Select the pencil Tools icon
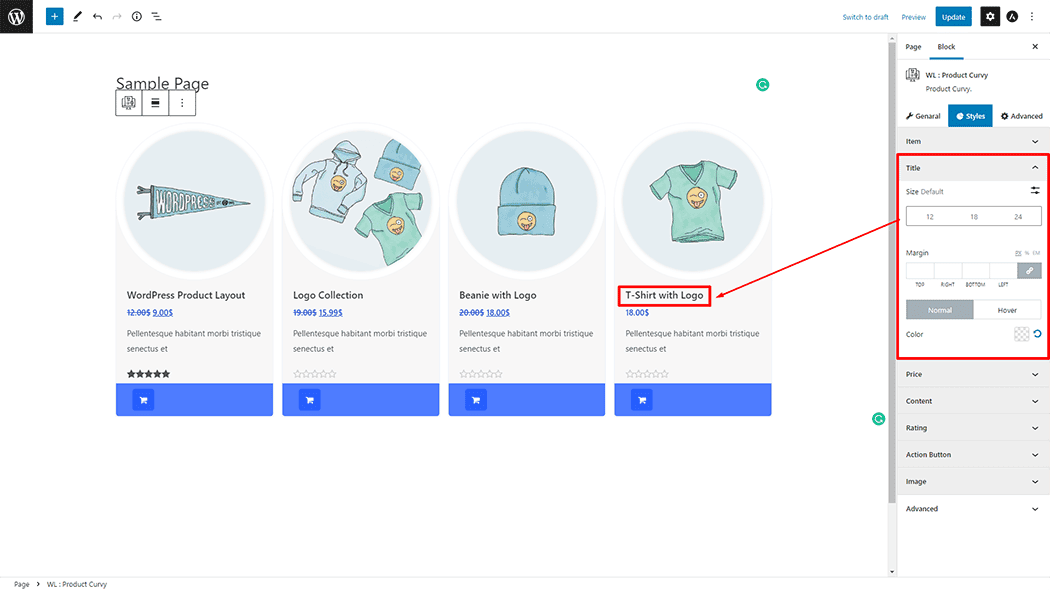1050x590 pixels. (x=77, y=17)
